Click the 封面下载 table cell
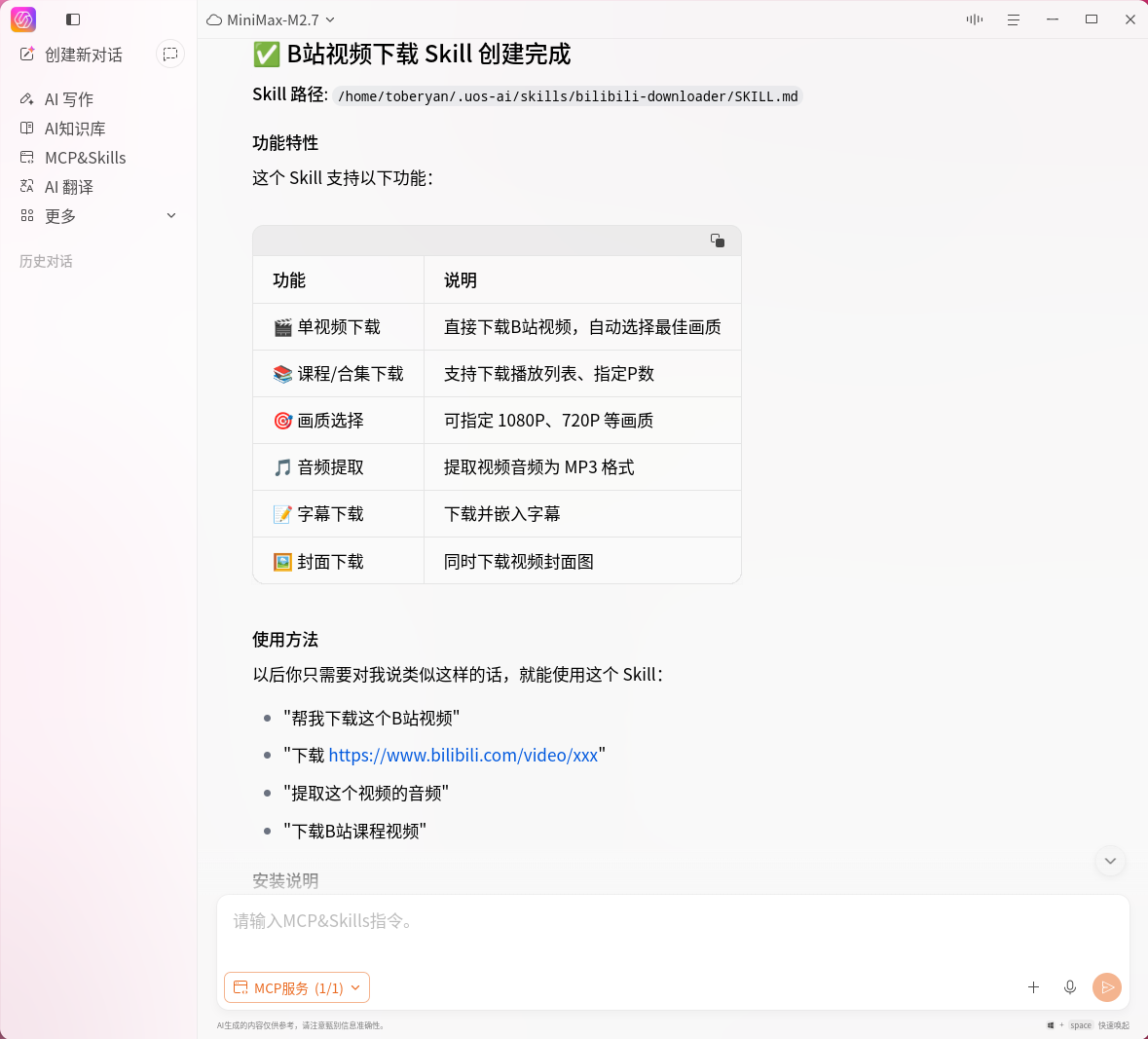The image size is (1148, 1039). [x=338, y=562]
